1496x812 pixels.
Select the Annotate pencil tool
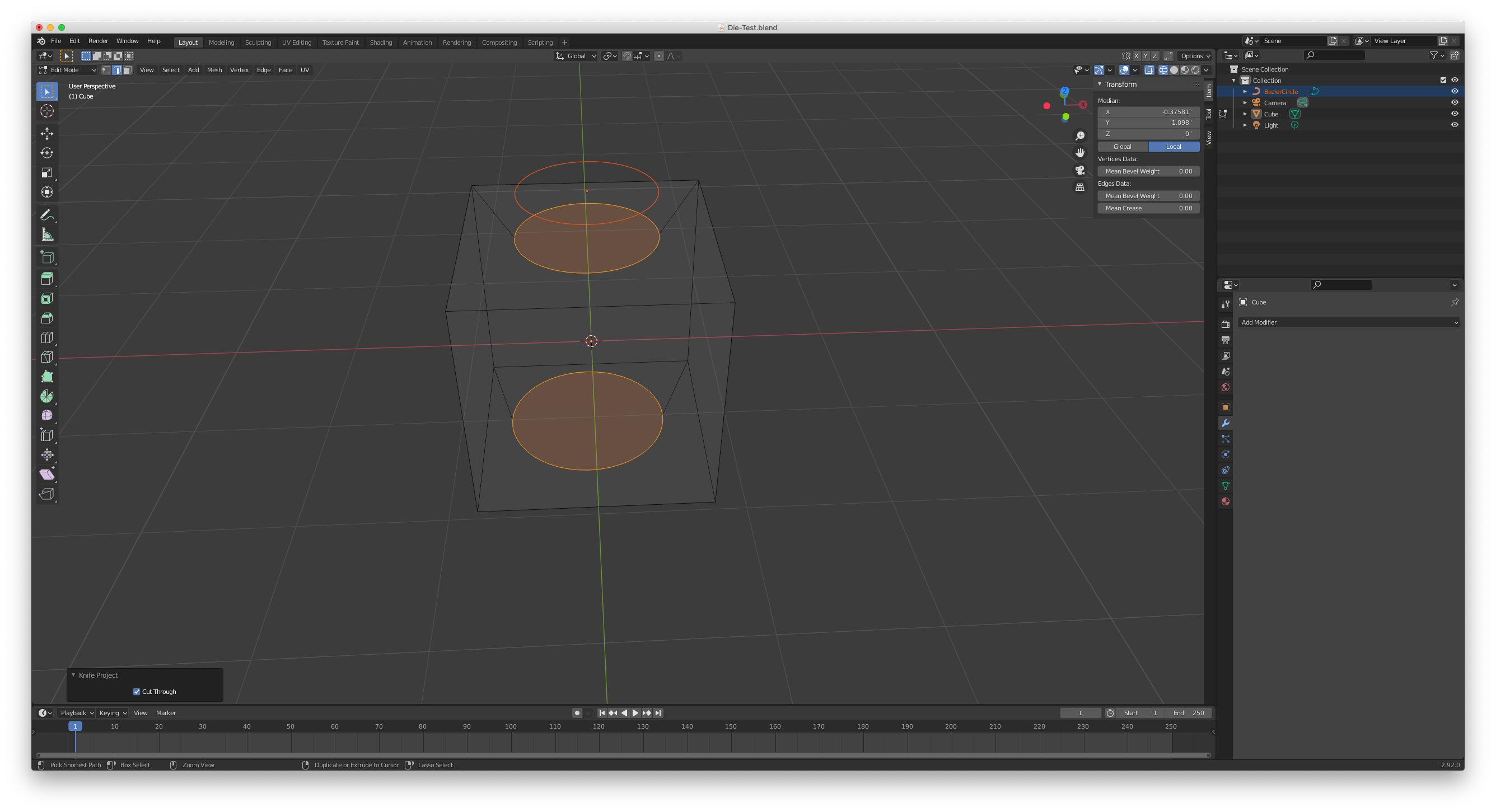point(47,215)
